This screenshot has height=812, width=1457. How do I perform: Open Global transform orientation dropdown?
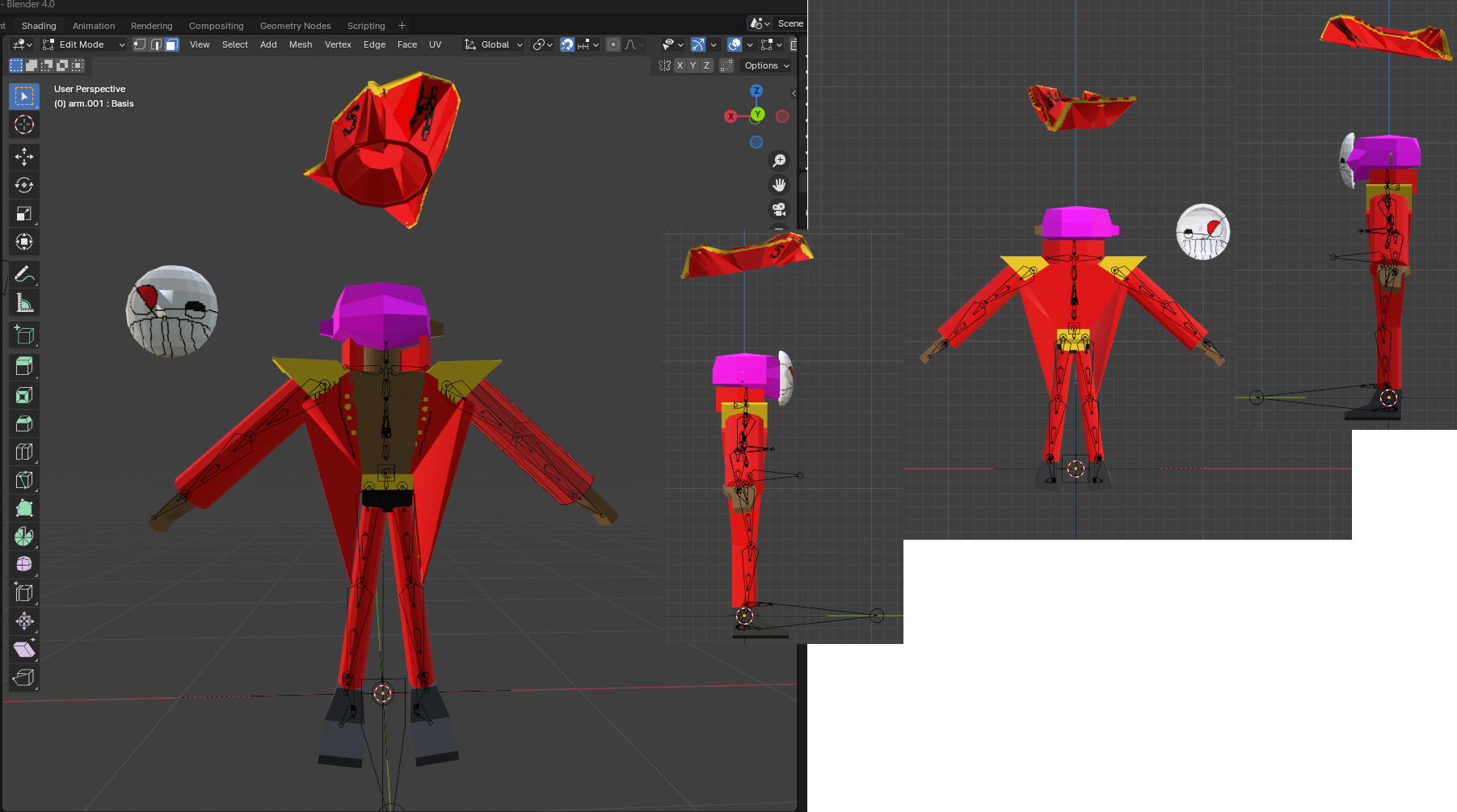494,44
